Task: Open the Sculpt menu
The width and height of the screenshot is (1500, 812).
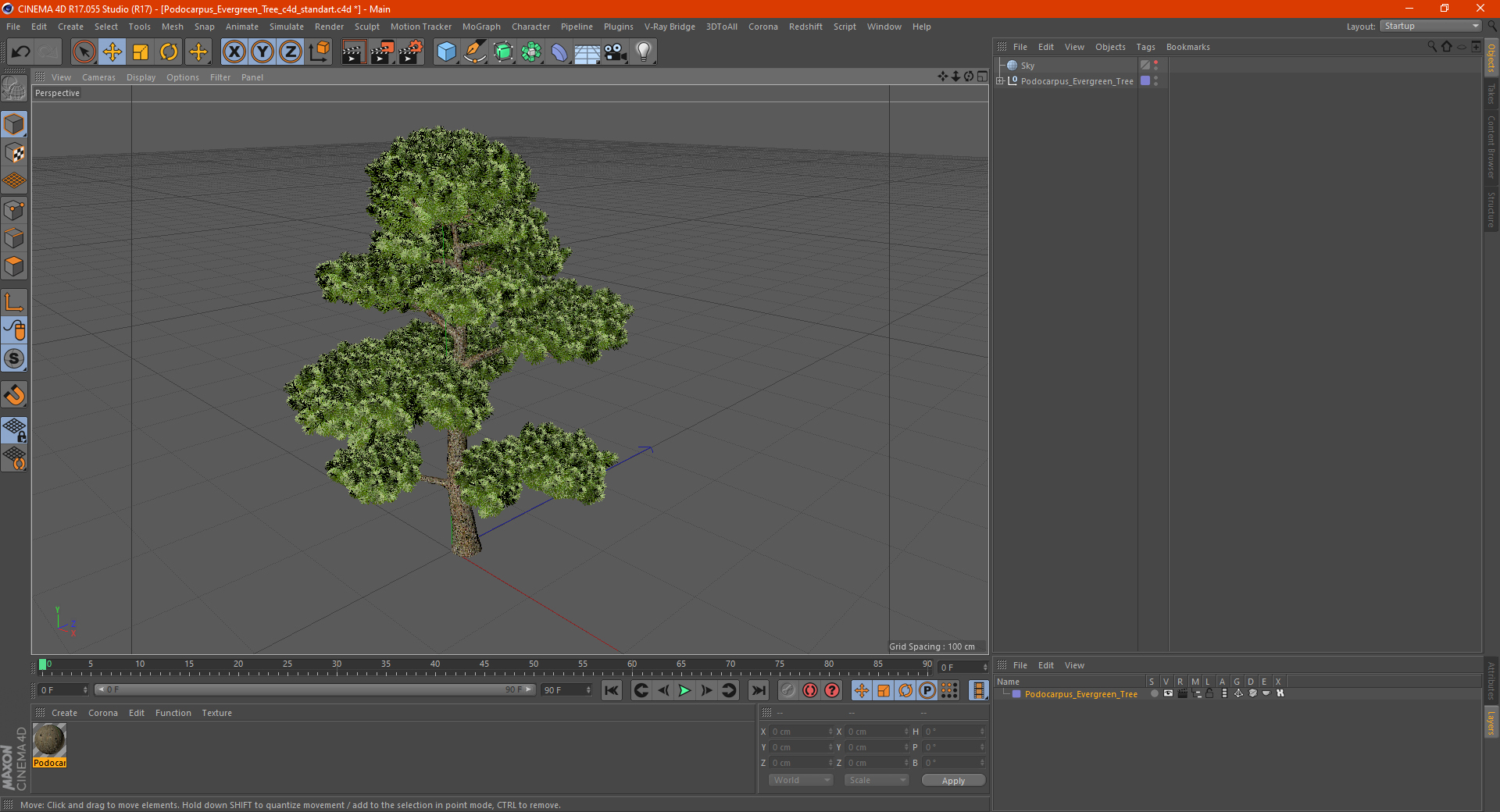Action: point(366,27)
